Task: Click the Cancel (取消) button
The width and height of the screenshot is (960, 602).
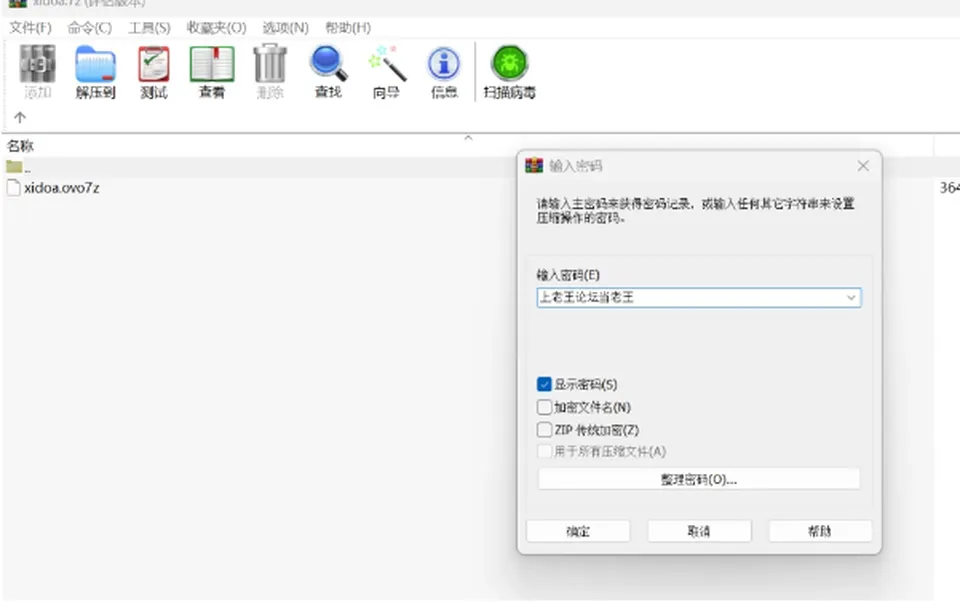Action: [699, 531]
